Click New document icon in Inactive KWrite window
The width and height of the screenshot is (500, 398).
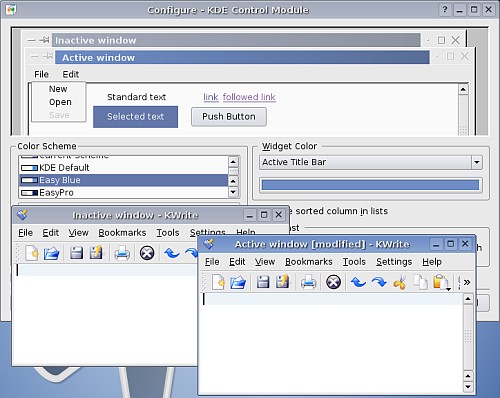32,253
